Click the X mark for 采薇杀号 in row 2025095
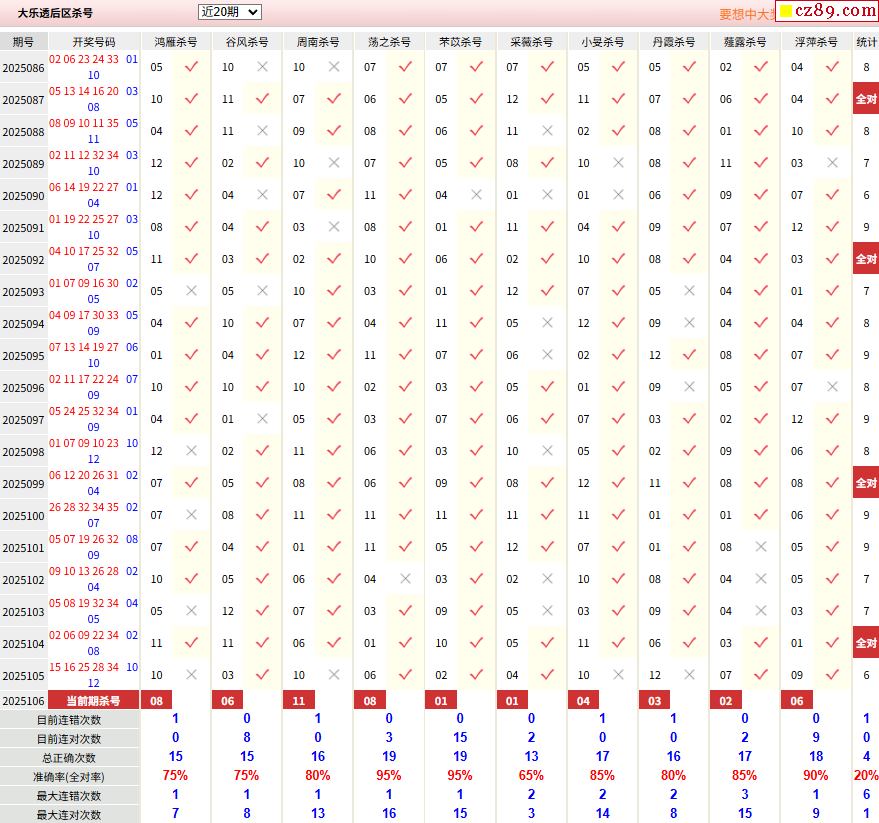The image size is (879, 823). 547,354
